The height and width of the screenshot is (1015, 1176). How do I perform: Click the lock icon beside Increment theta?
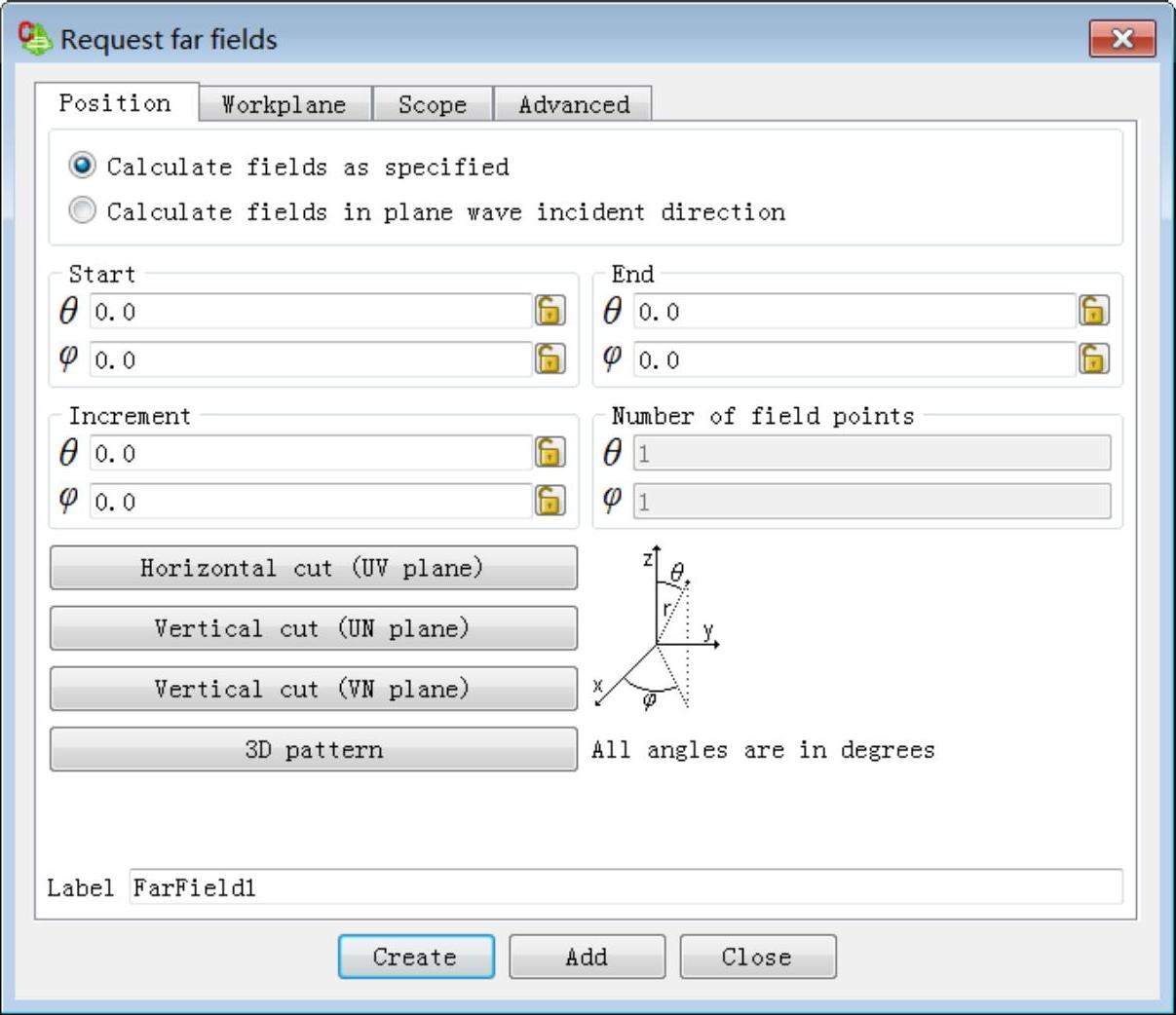(550, 452)
